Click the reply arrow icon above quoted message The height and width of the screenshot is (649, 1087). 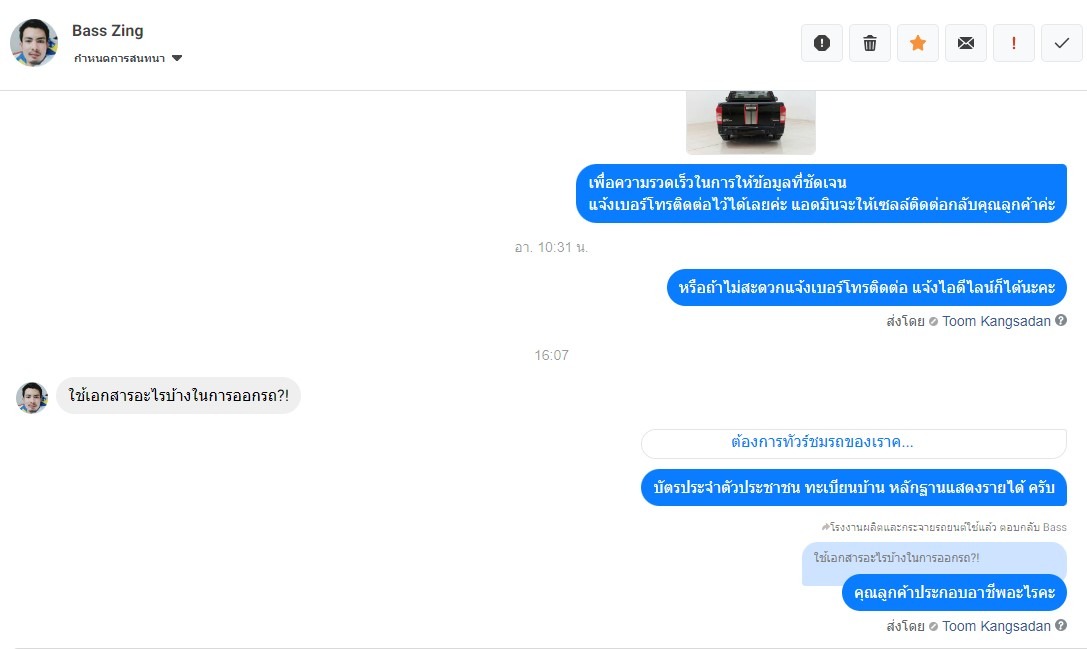click(x=825, y=527)
